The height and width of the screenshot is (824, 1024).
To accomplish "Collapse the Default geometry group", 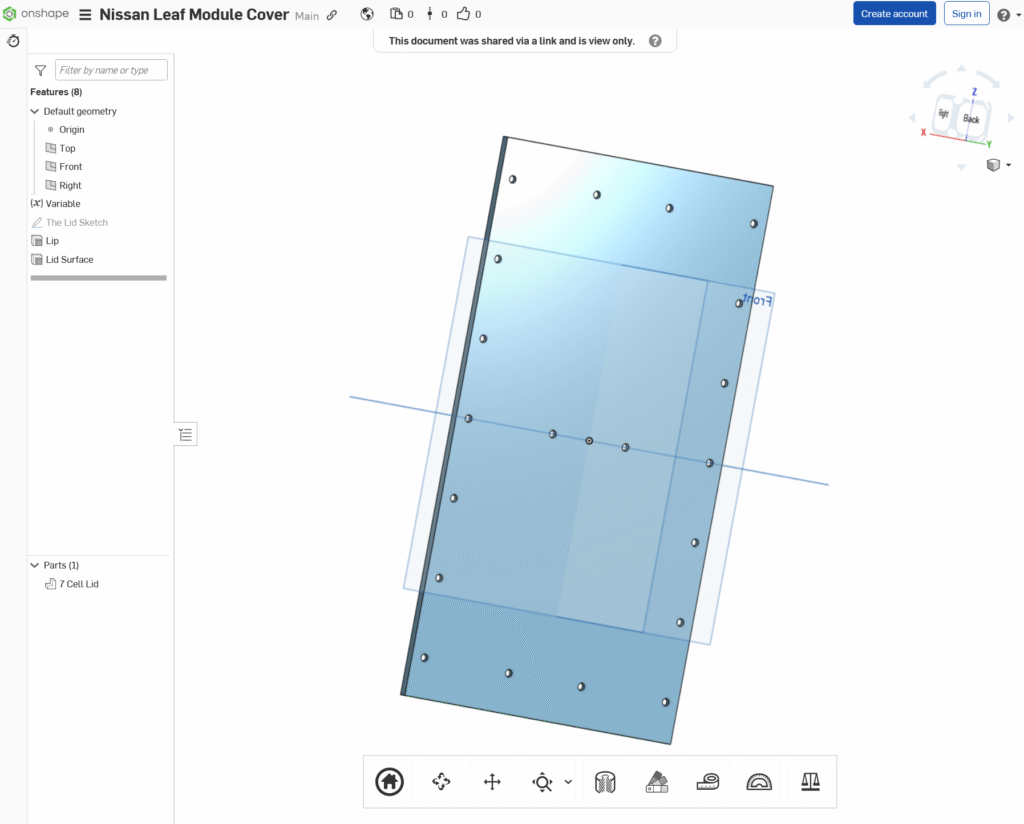I will [x=35, y=111].
